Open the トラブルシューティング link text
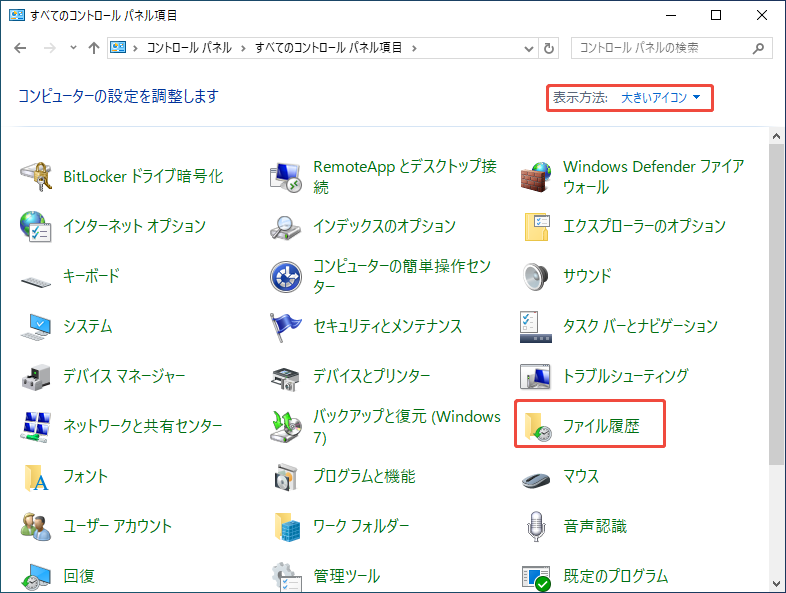The height and width of the screenshot is (593, 786). (x=626, y=376)
